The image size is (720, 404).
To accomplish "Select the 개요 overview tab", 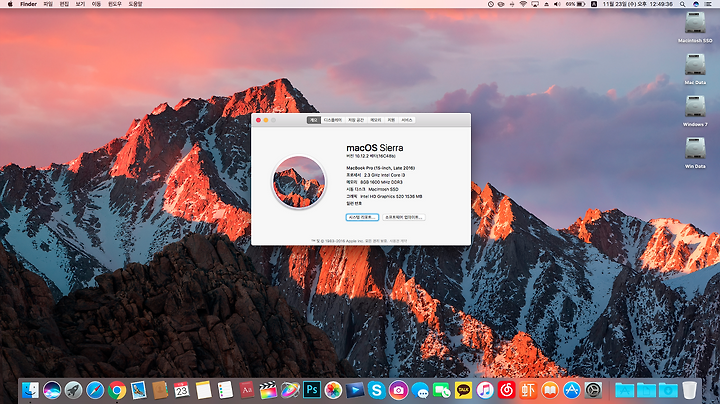I will click(314, 120).
